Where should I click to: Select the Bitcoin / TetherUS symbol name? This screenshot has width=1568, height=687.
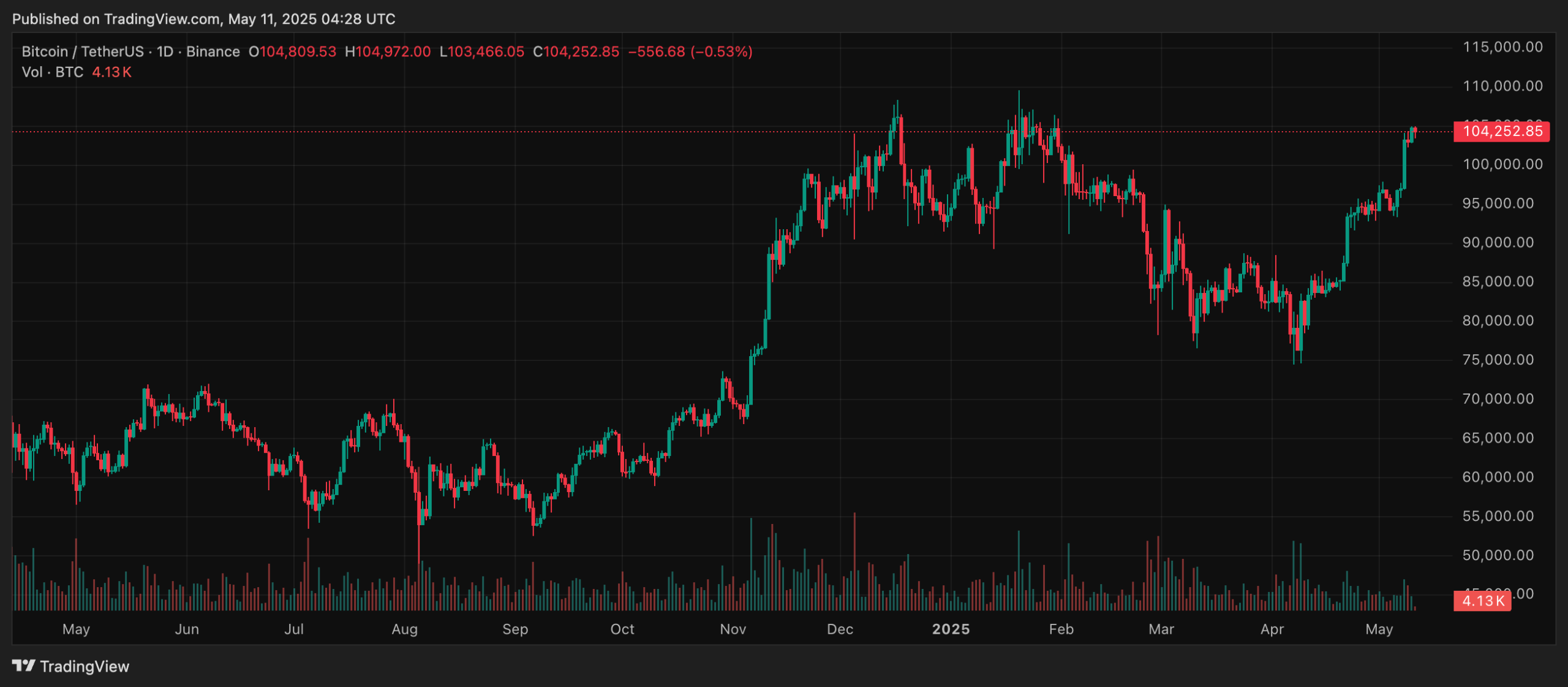click(83, 51)
